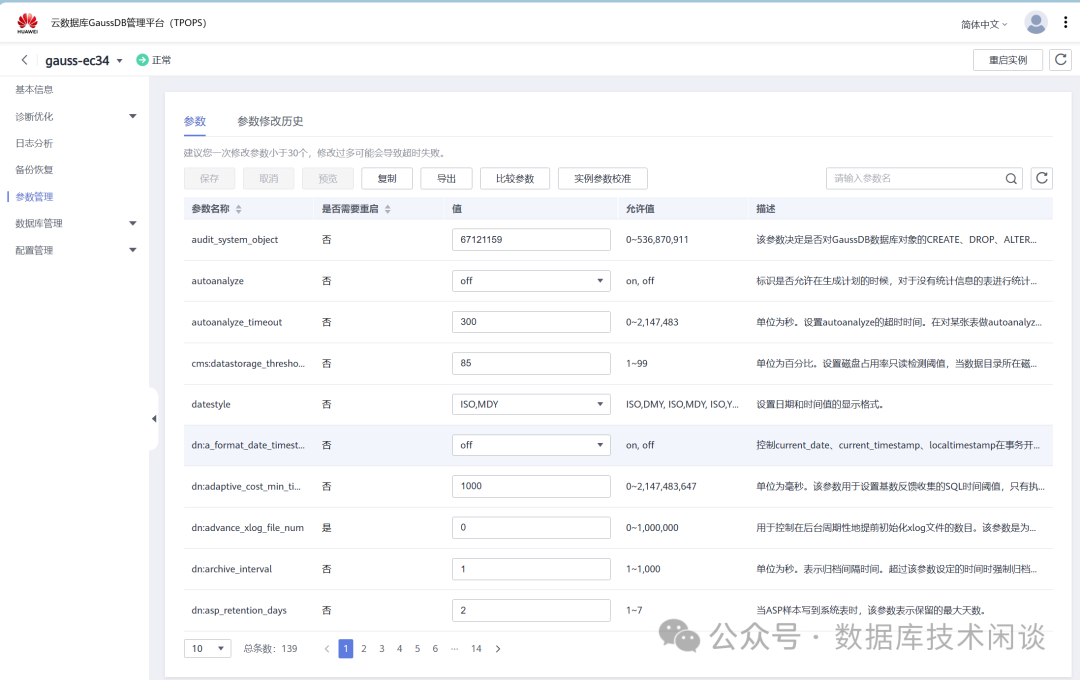
Task: Open the 简体中文 language dropdown
Action: tap(984, 24)
